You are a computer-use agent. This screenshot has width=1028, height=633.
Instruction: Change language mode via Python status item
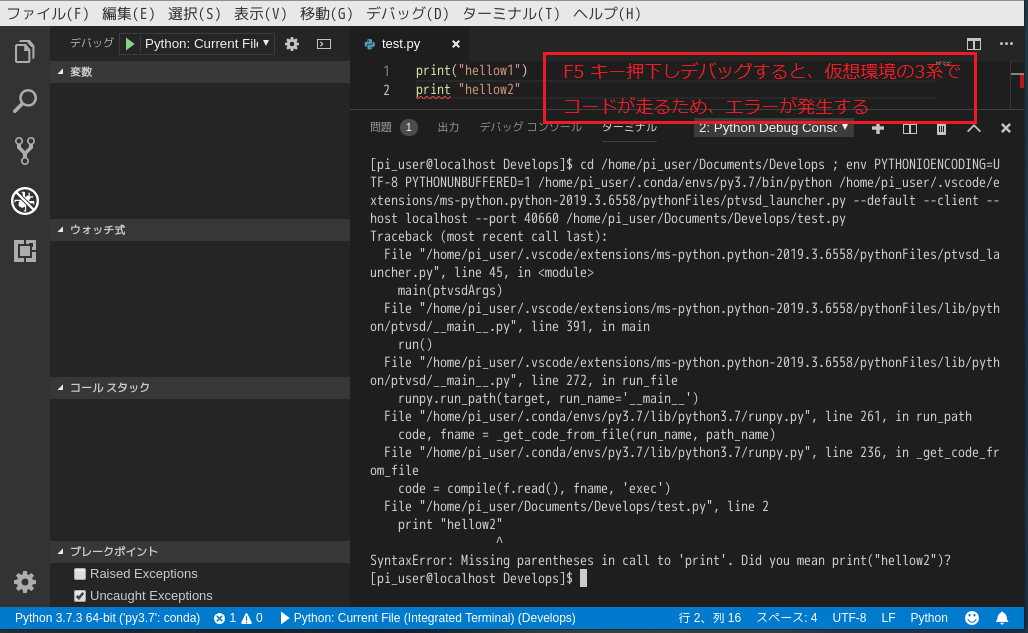pyautogui.click(x=928, y=618)
